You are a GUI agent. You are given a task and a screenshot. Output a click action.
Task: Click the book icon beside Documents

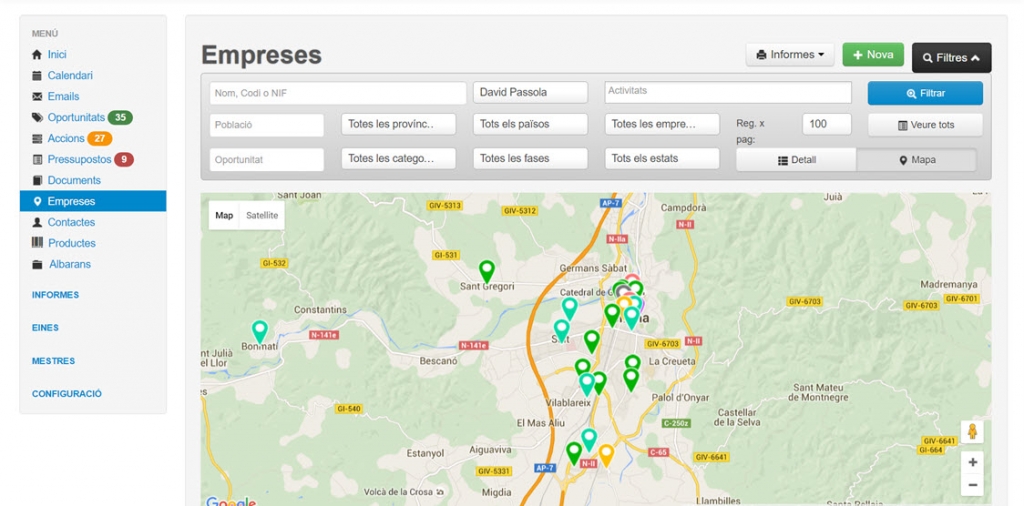tap(37, 180)
